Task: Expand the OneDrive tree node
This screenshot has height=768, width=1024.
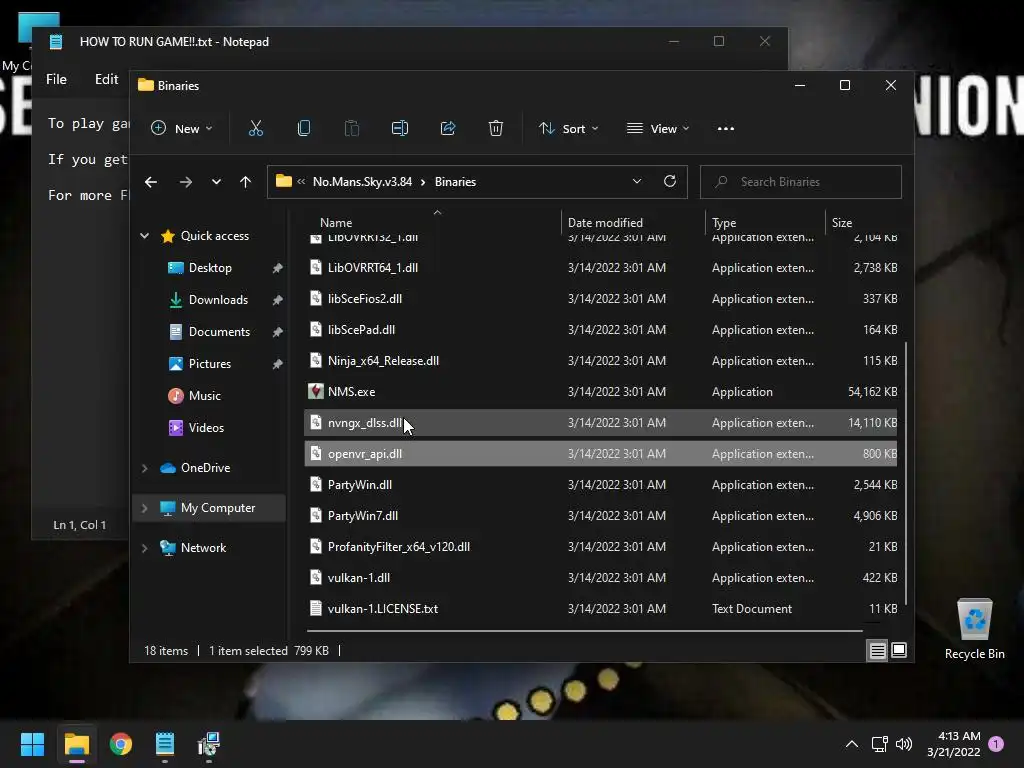Action: point(144,468)
